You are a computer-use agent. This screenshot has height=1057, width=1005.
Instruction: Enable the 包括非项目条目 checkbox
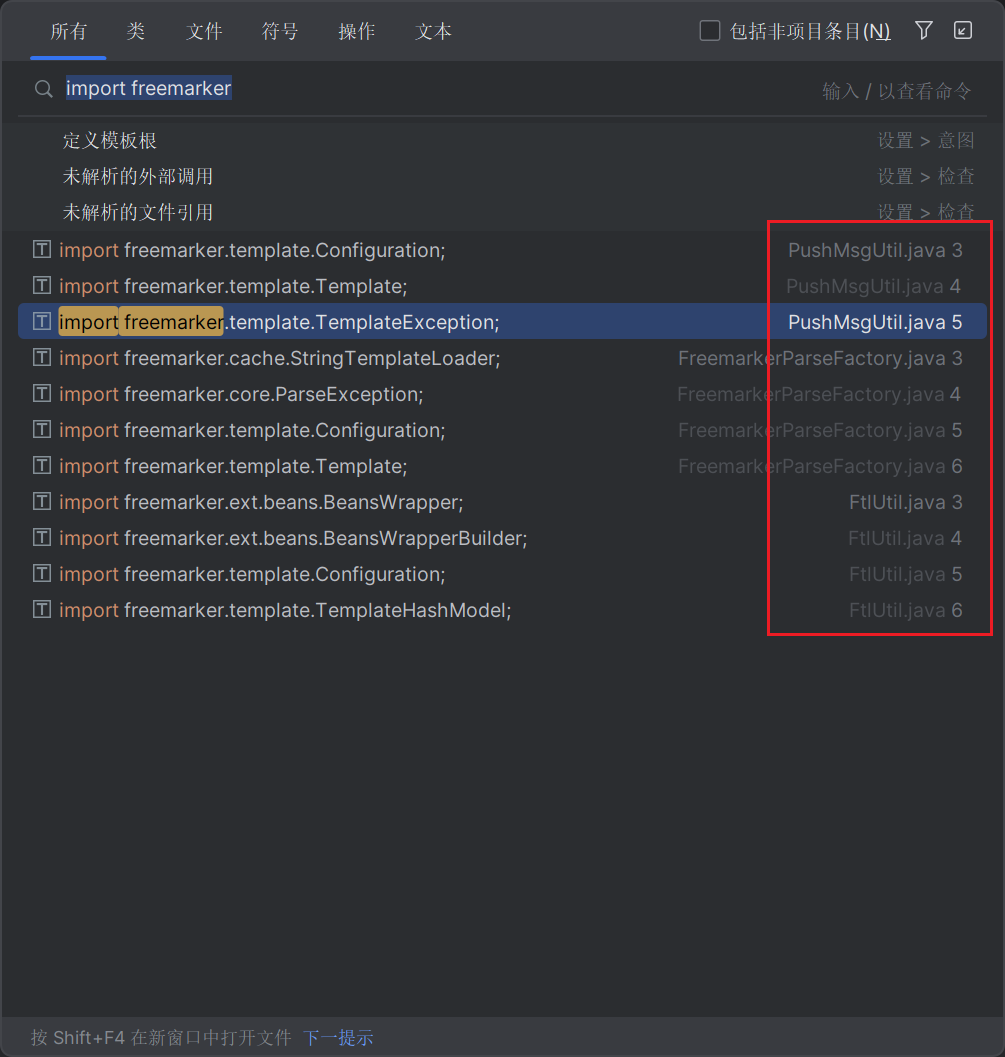point(710,31)
